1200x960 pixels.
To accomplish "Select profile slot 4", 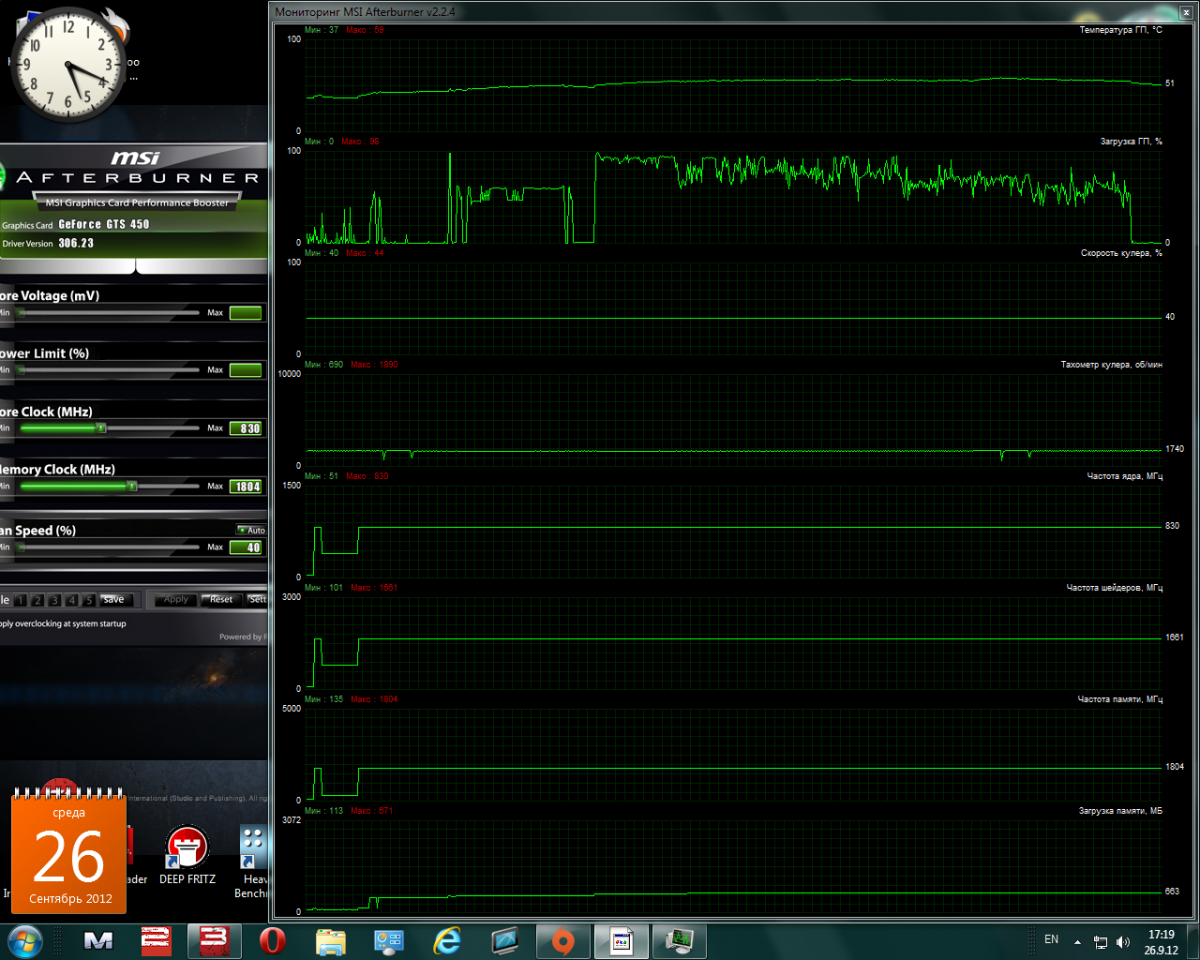I will click(71, 600).
